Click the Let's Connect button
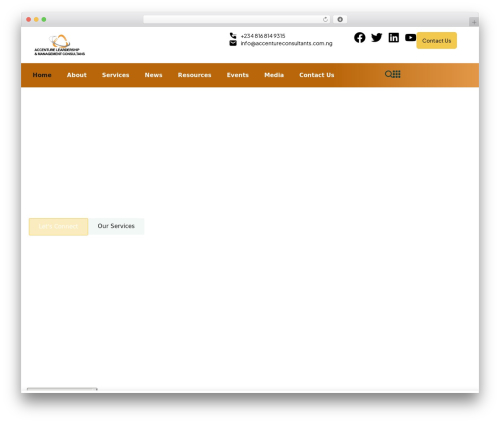The height and width of the screenshot is (423, 500). 58,227
